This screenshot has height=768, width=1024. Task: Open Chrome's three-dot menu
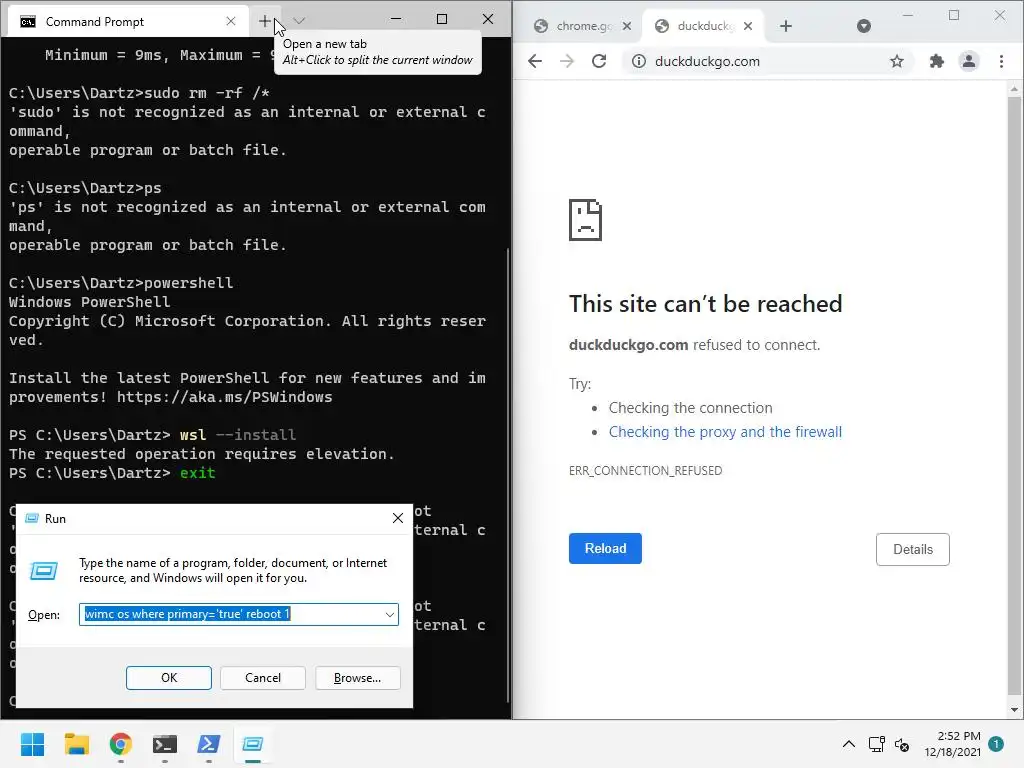click(1001, 61)
